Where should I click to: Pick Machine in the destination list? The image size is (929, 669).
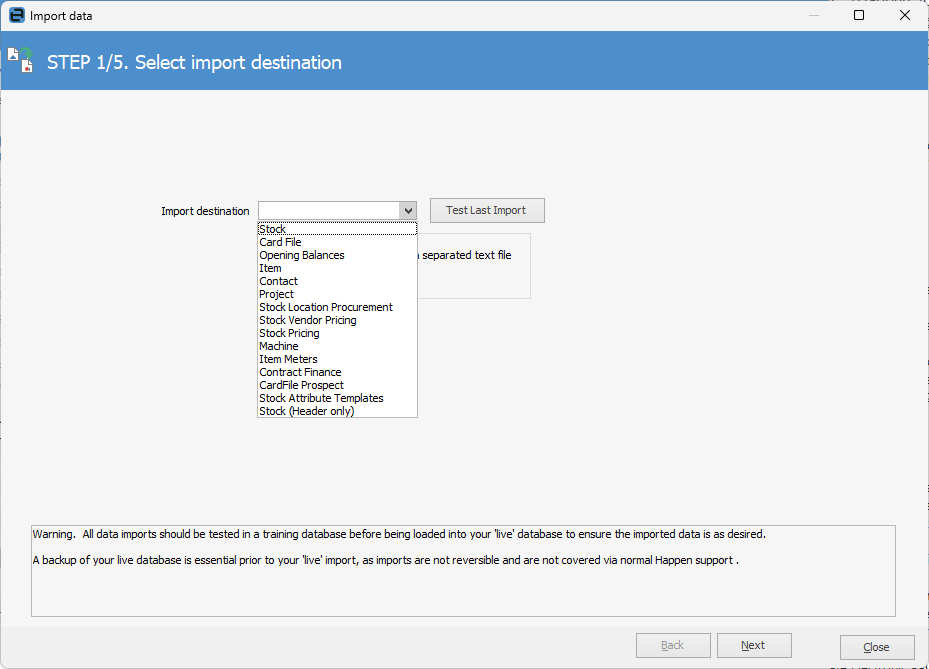point(279,346)
